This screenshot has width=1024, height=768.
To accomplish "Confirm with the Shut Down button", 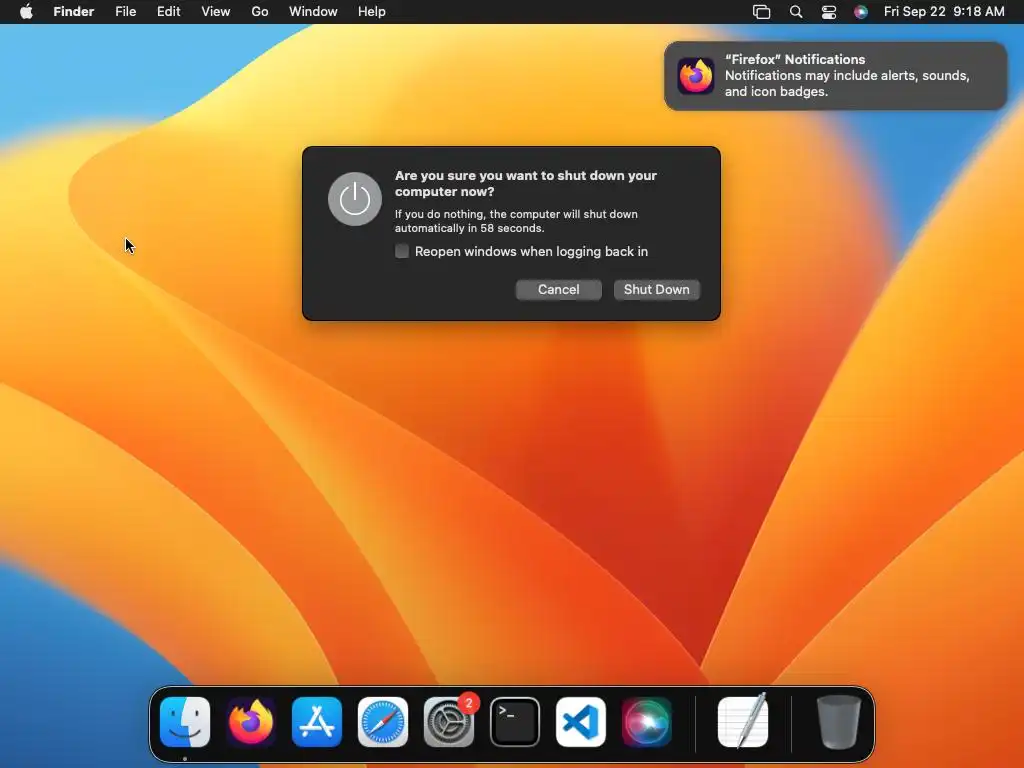I will point(656,289).
